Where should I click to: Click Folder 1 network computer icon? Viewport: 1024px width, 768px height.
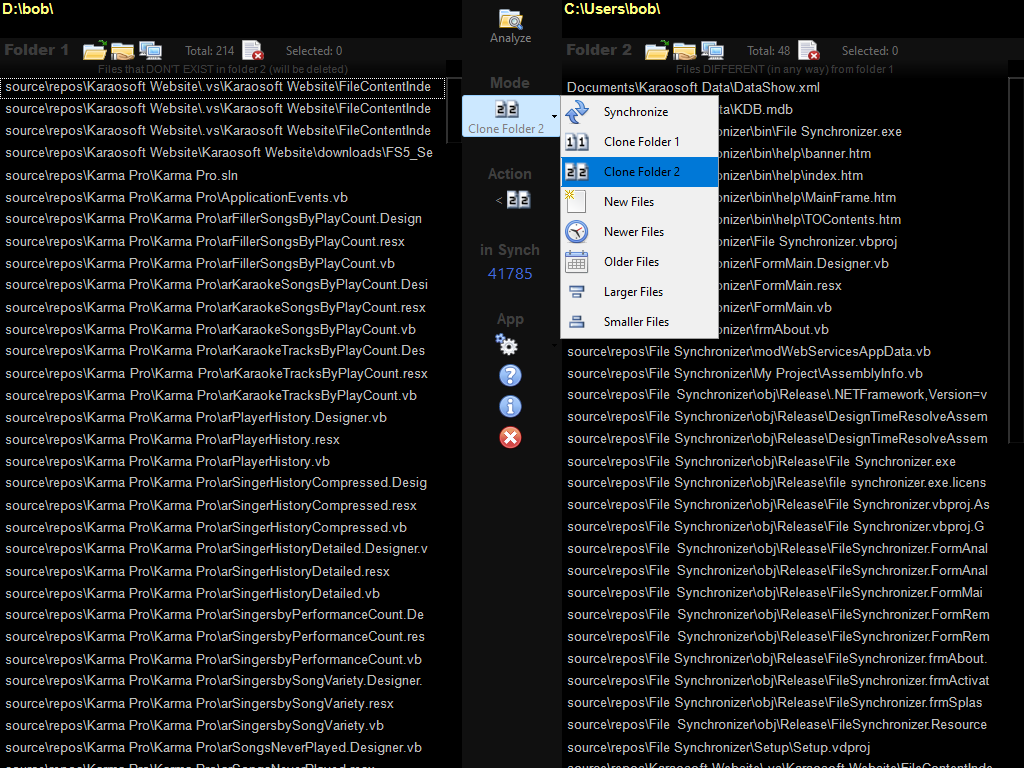point(151,50)
